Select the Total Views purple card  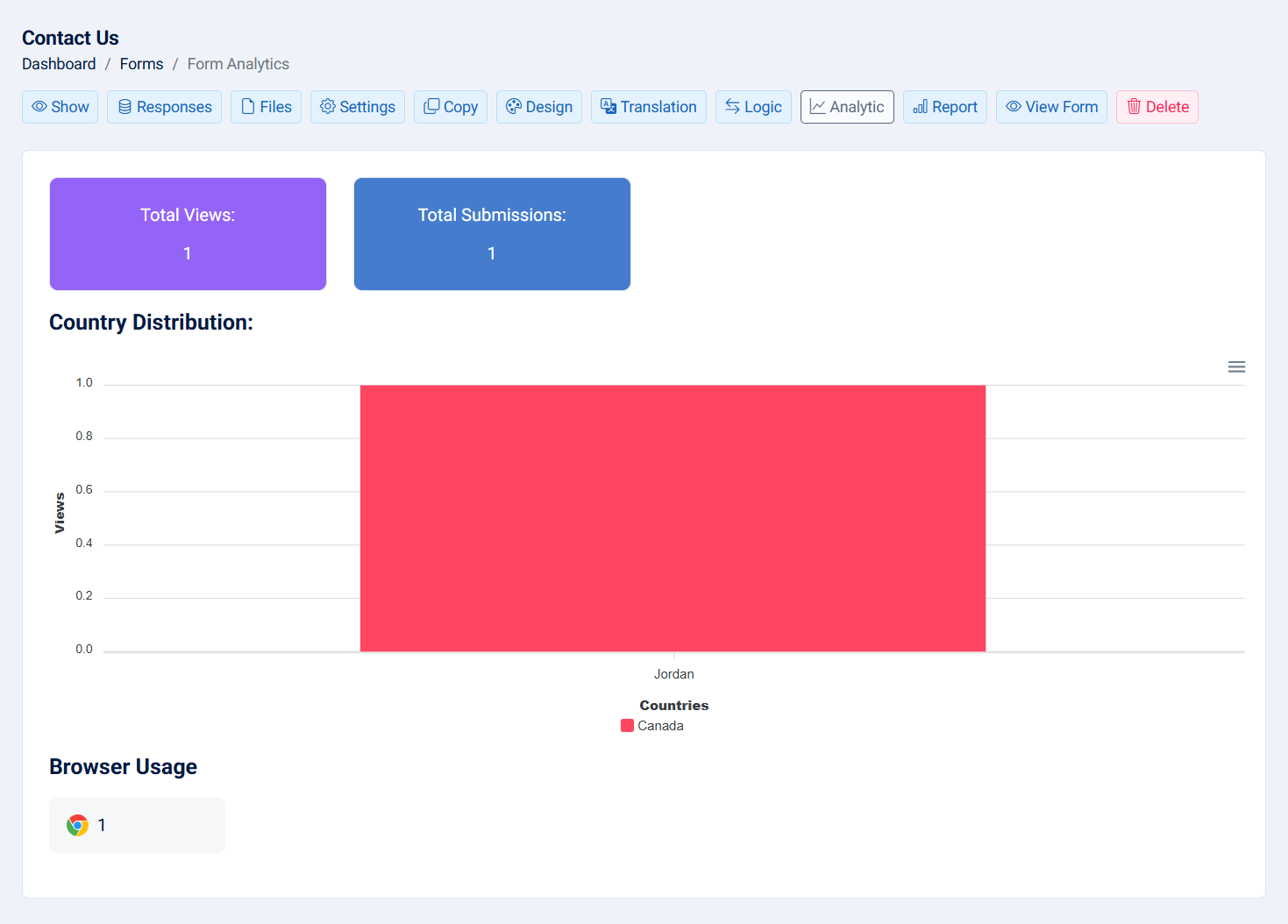[188, 234]
